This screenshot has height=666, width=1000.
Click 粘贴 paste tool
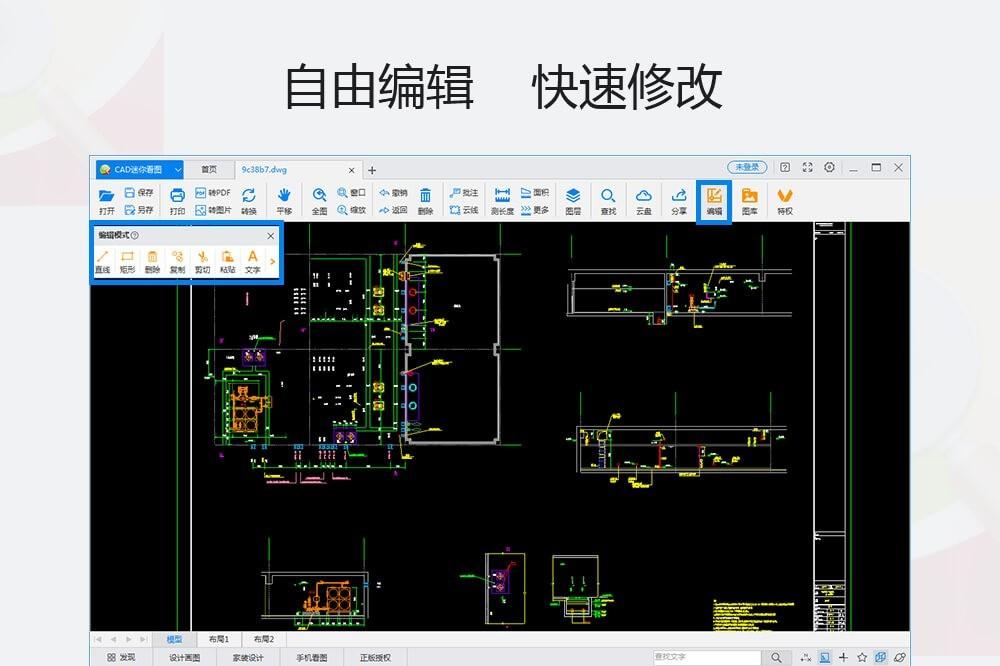pos(228,262)
